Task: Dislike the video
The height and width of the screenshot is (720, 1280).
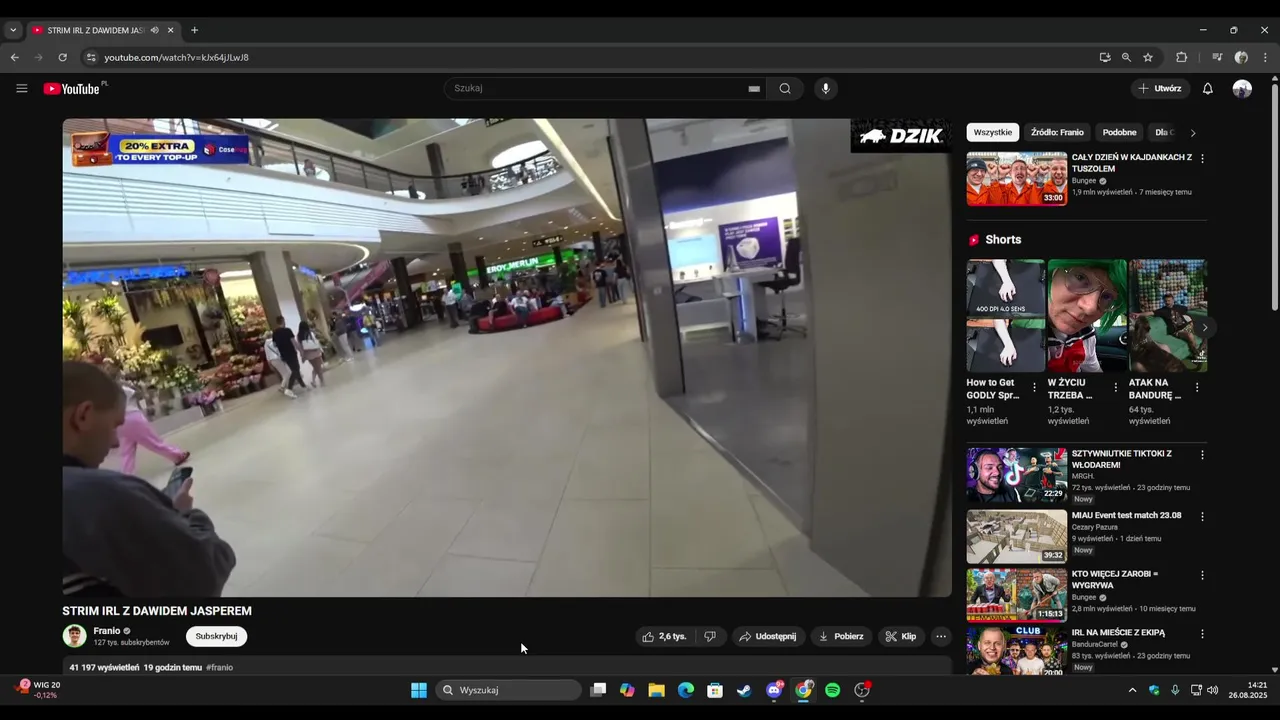Action: [x=710, y=636]
